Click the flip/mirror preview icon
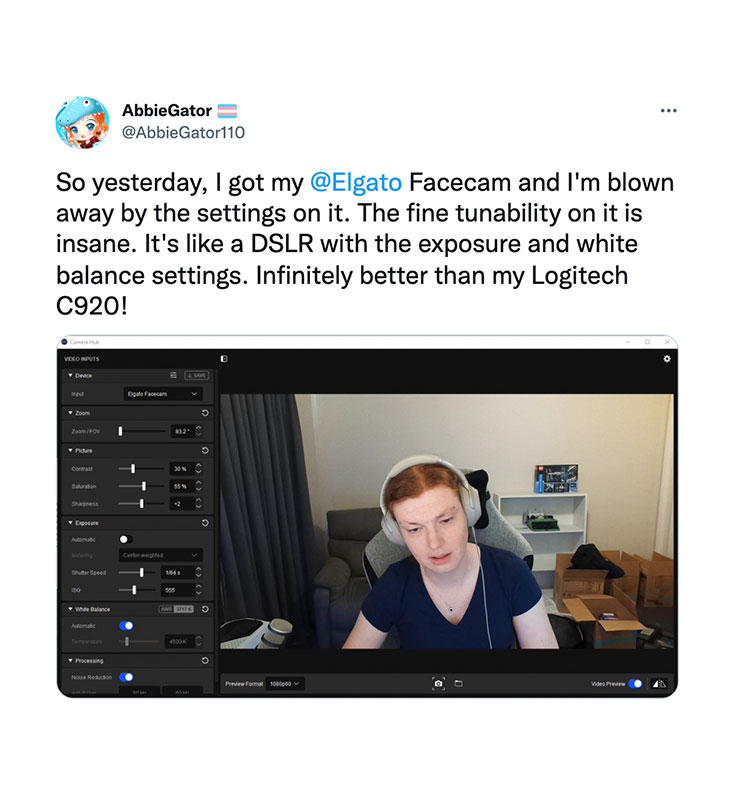This screenshot has height=792, width=730. 659,683
